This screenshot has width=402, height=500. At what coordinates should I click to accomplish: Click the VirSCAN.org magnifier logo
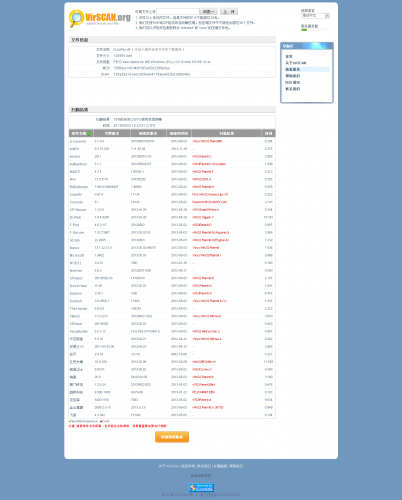pos(76,18)
